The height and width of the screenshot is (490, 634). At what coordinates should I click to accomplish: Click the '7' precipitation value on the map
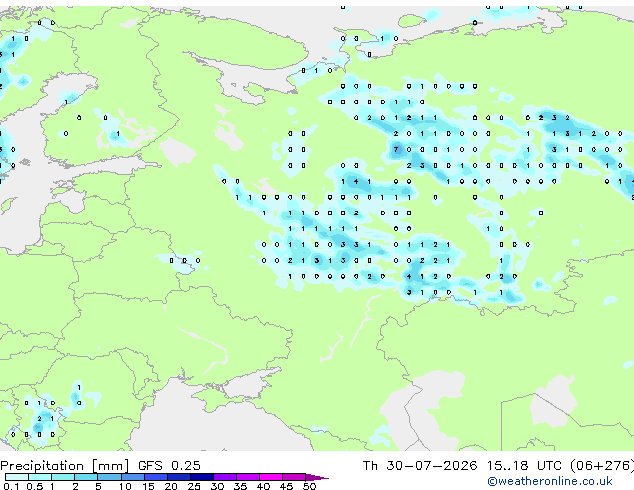coord(396,150)
